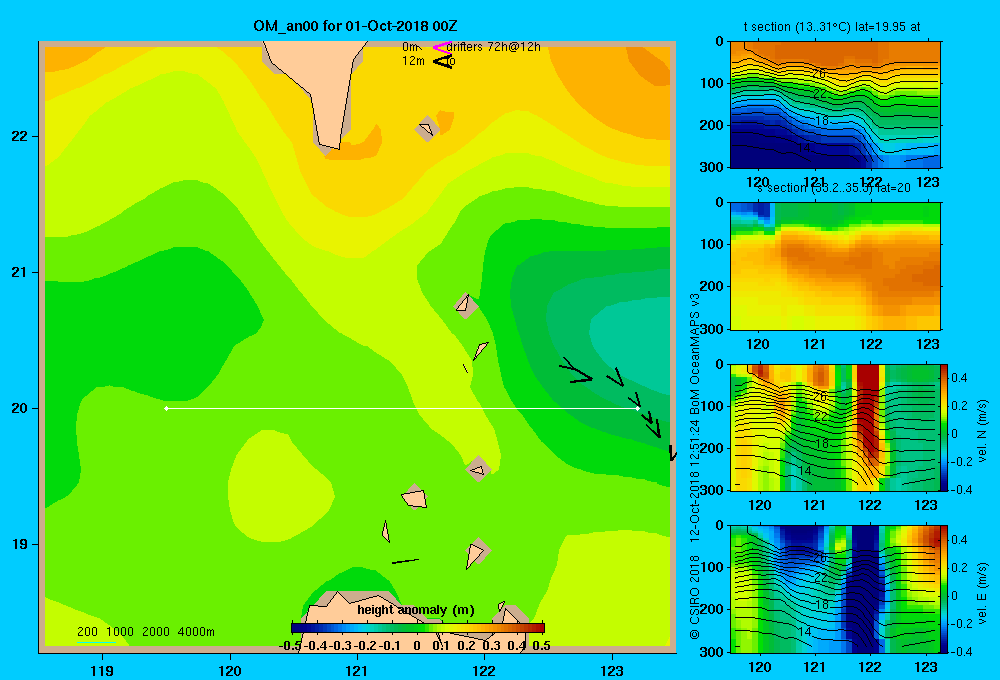Viewport: 1000px width, 680px height.
Task: Click the "s section" panel title
Action: [833, 188]
